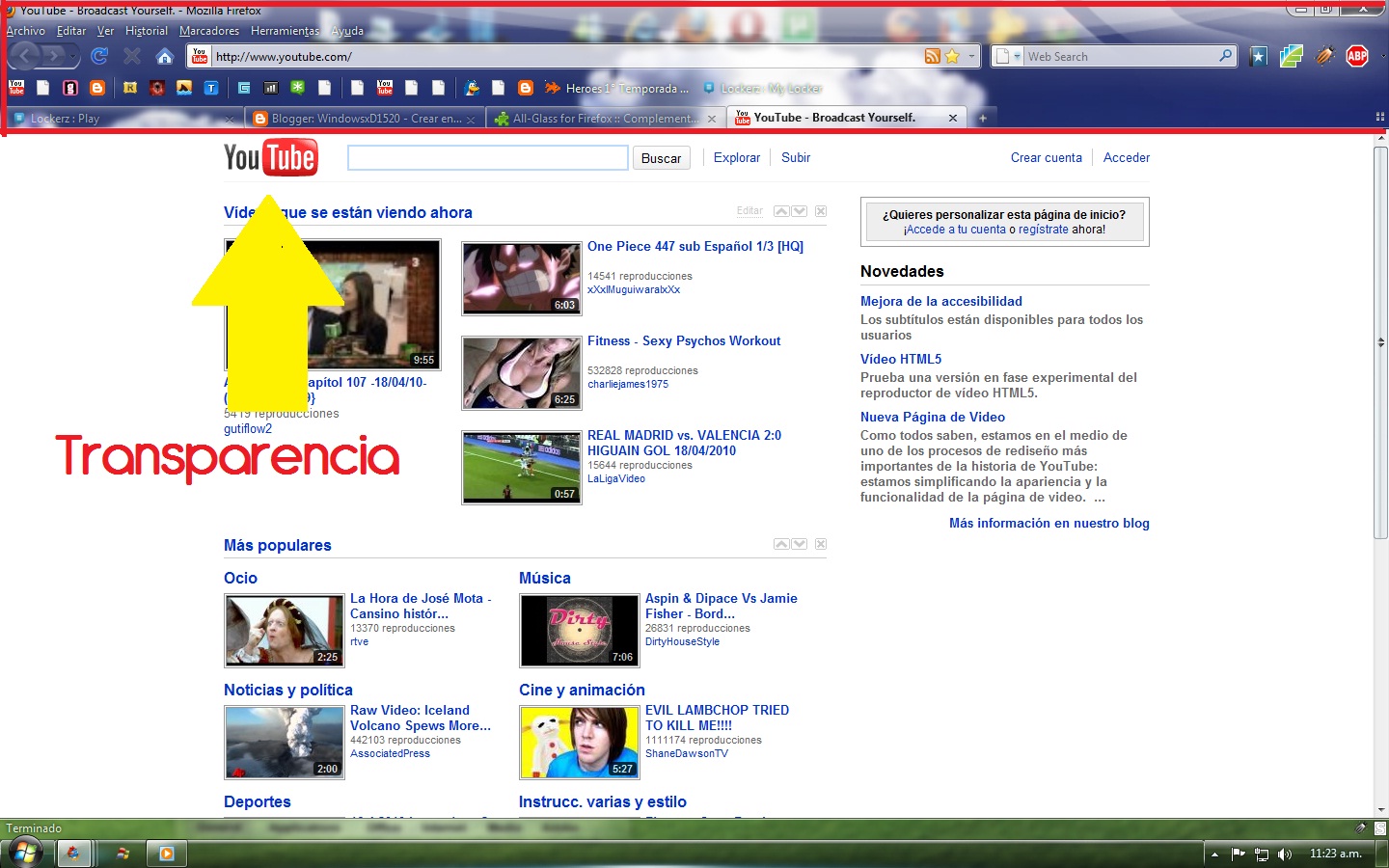Close the YouTube - Broadcast Yourself tab
Image resolution: width=1389 pixels, height=868 pixels.
click(953, 118)
